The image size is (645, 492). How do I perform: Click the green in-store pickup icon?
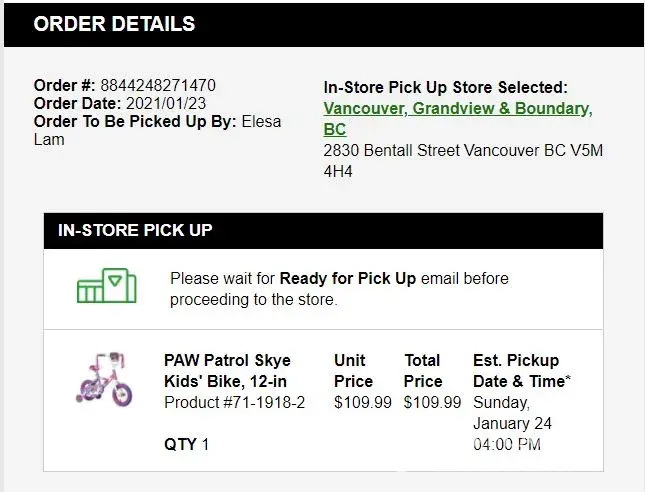105,287
